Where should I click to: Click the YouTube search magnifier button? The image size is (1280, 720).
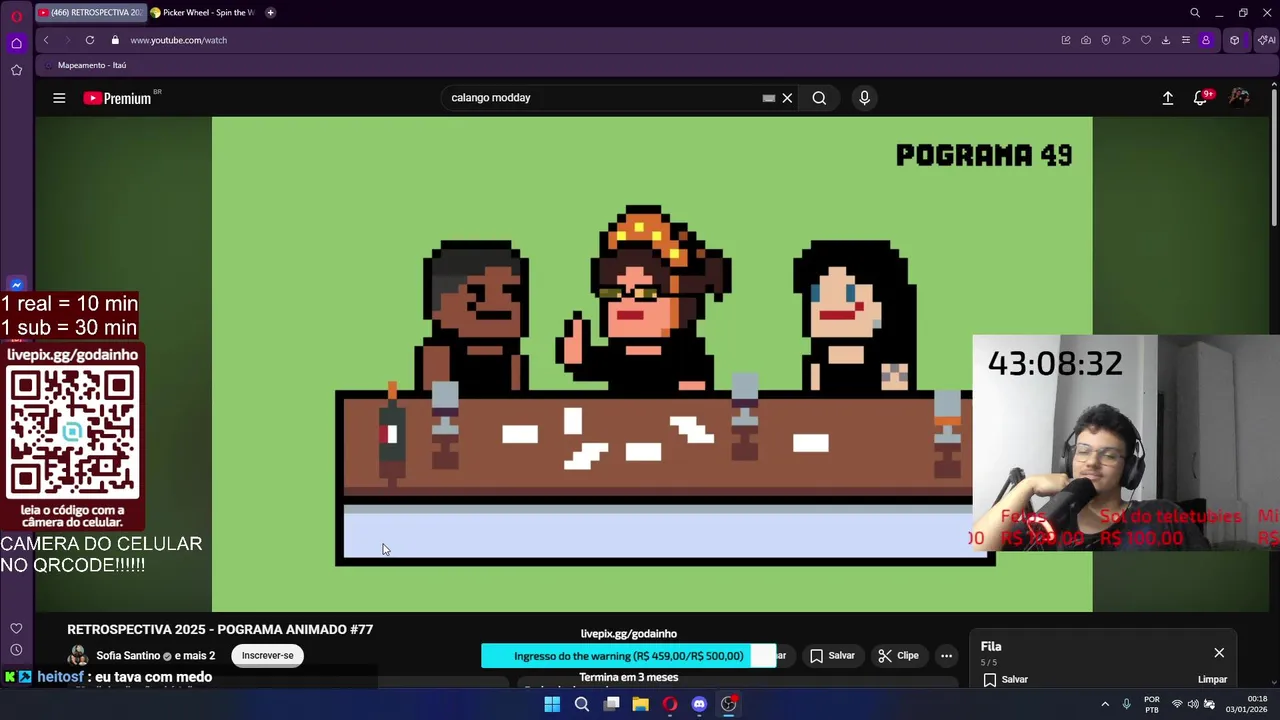click(819, 98)
